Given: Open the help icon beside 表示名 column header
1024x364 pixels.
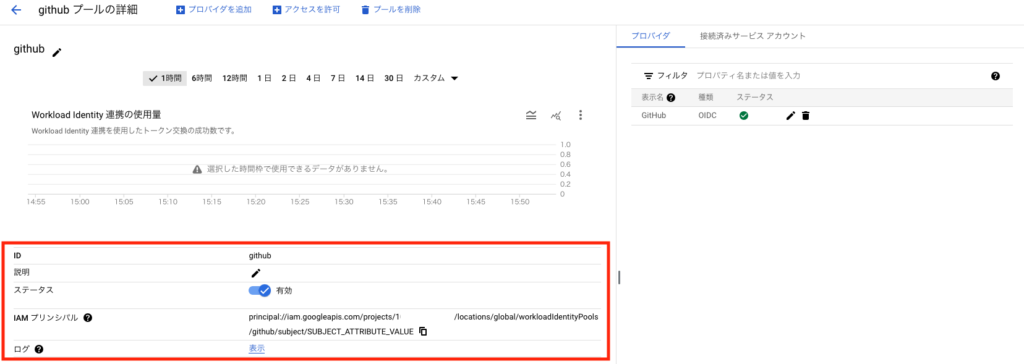Looking at the screenshot, I should 671,97.
